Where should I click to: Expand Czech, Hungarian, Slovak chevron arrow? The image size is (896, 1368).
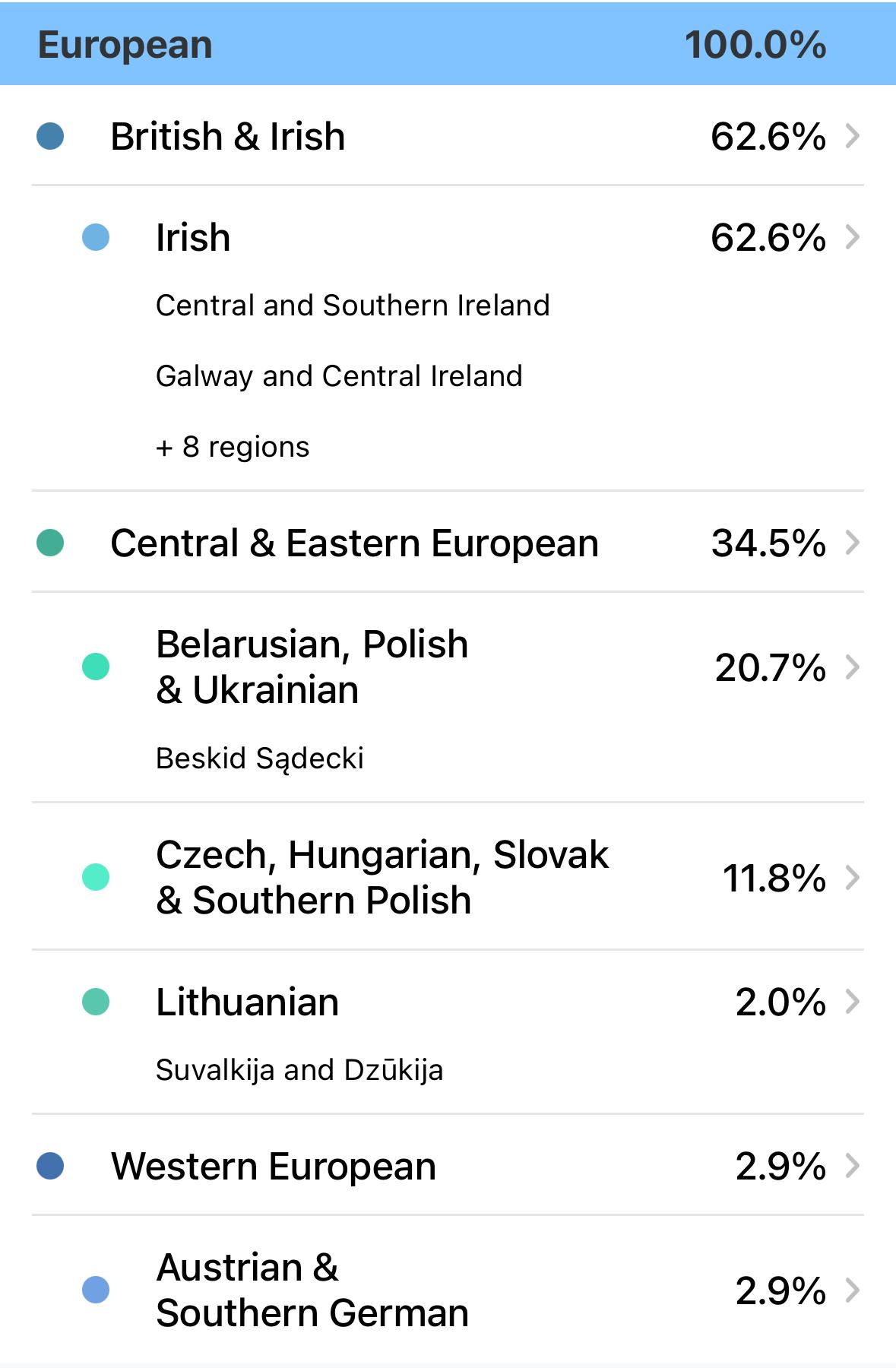point(853,878)
